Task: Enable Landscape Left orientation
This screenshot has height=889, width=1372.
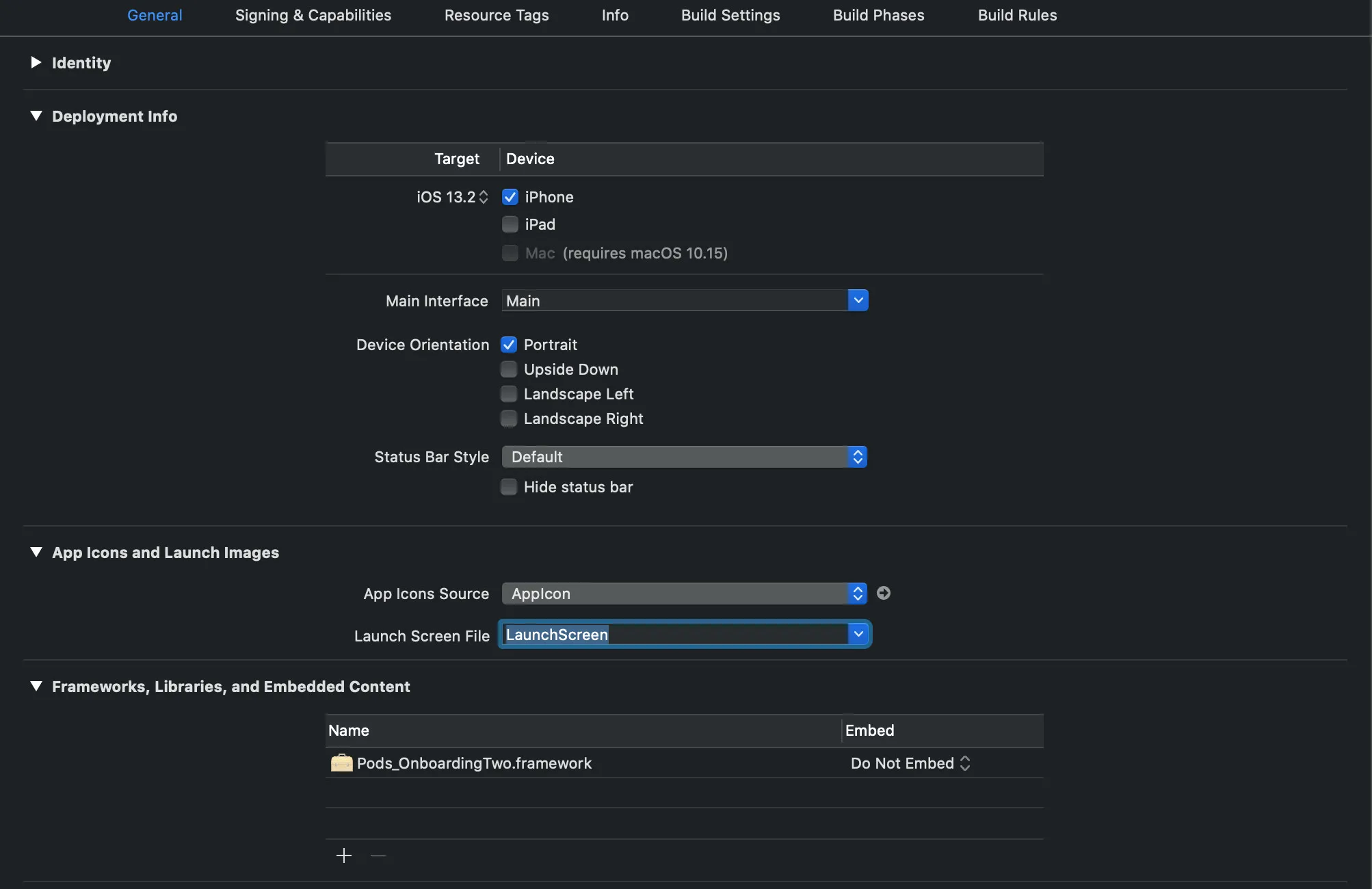Action: [509, 394]
